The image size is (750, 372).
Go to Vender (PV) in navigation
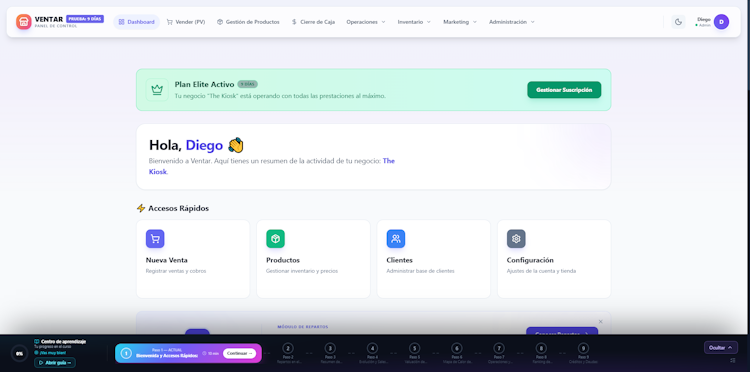(x=186, y=22)
